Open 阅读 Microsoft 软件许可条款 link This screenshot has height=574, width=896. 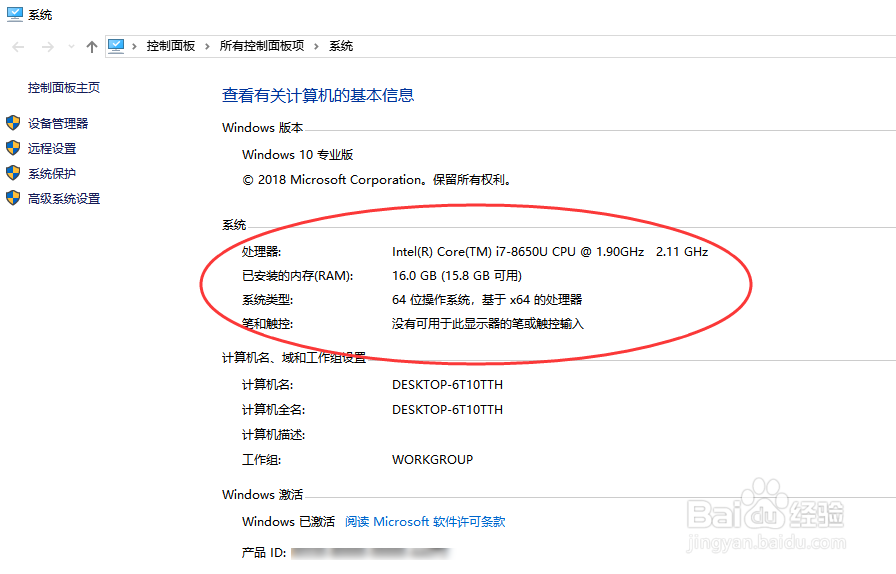tap(425, 522)
